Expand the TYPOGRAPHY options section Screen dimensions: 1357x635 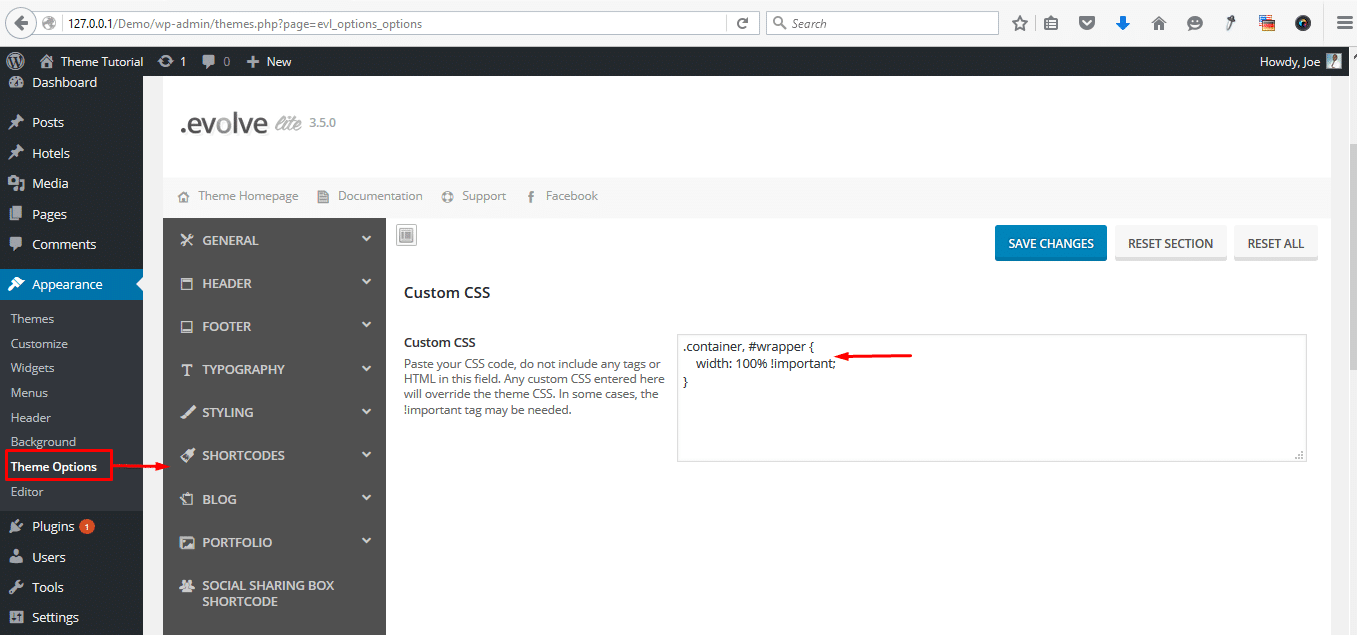pyautogui.click(x=274, y=369)
